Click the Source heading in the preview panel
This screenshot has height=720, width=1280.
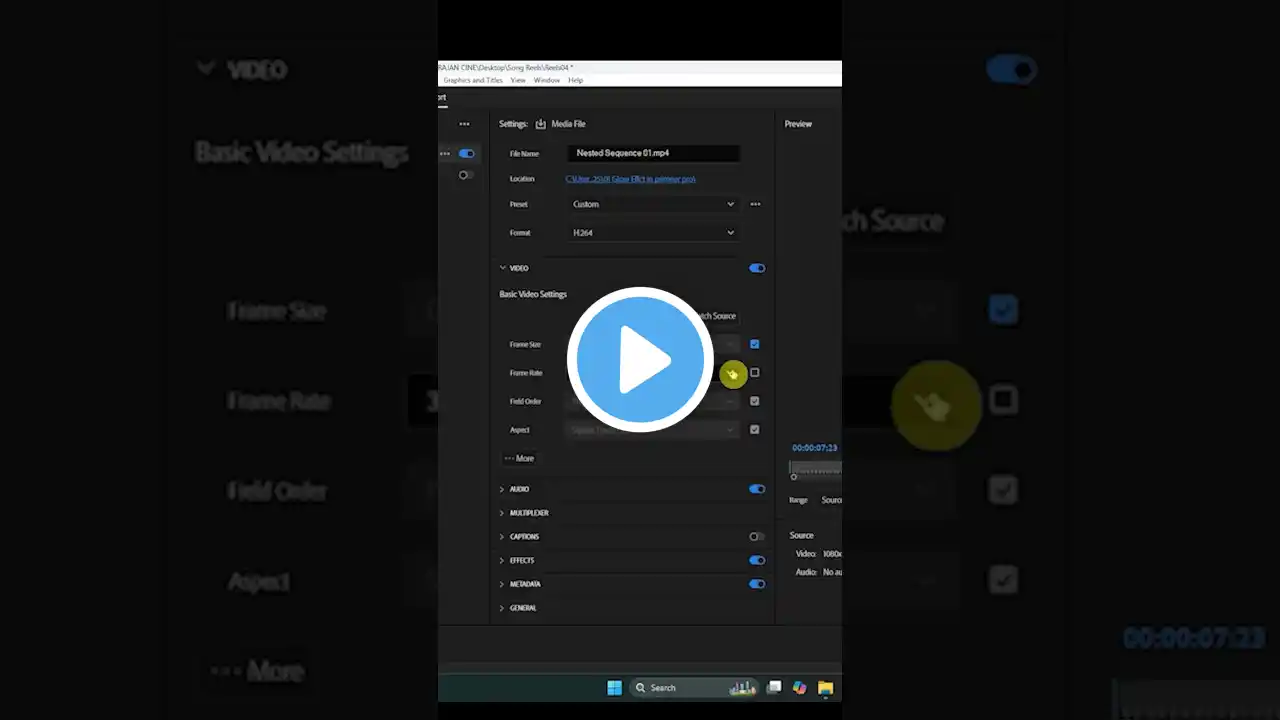click(x=802, y=535)
